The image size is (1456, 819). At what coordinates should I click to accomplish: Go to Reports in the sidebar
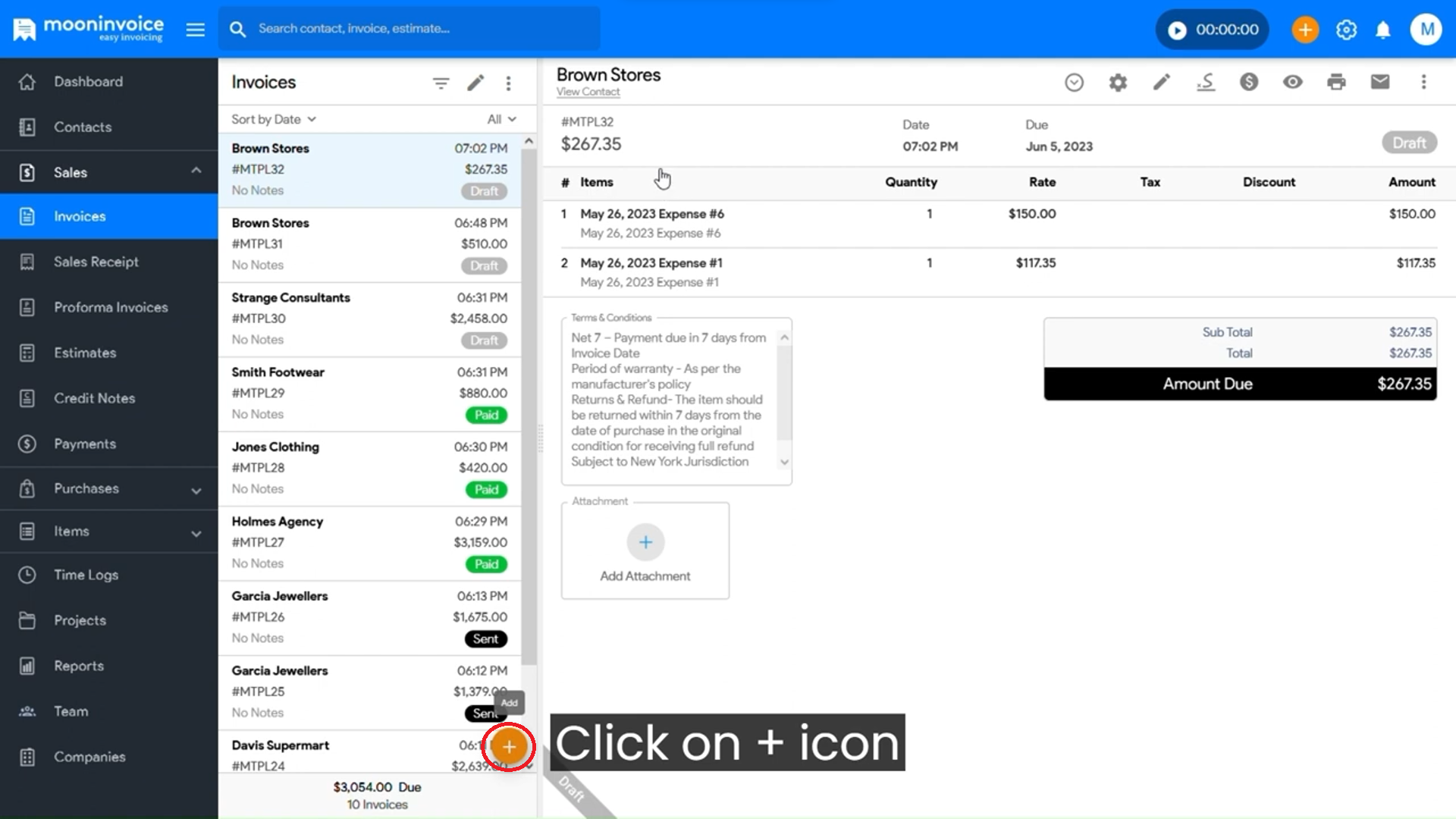click(x=79, y=666)
